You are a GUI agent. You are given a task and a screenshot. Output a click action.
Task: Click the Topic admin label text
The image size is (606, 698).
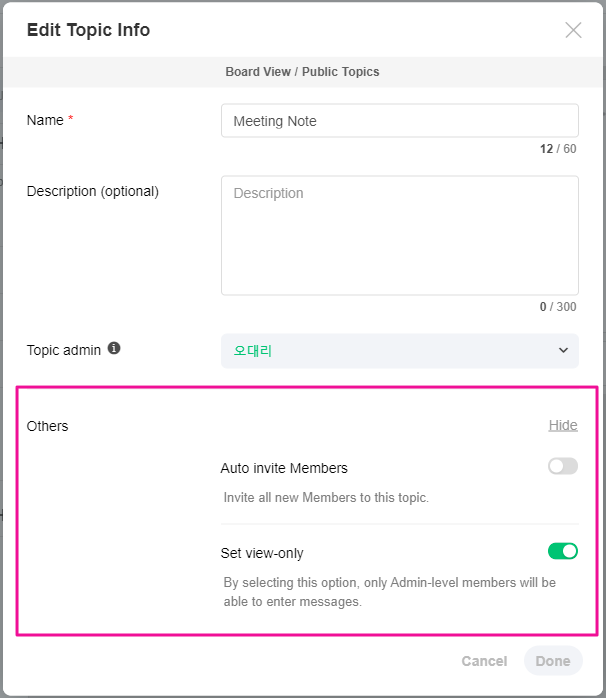(x=63, y=350)
